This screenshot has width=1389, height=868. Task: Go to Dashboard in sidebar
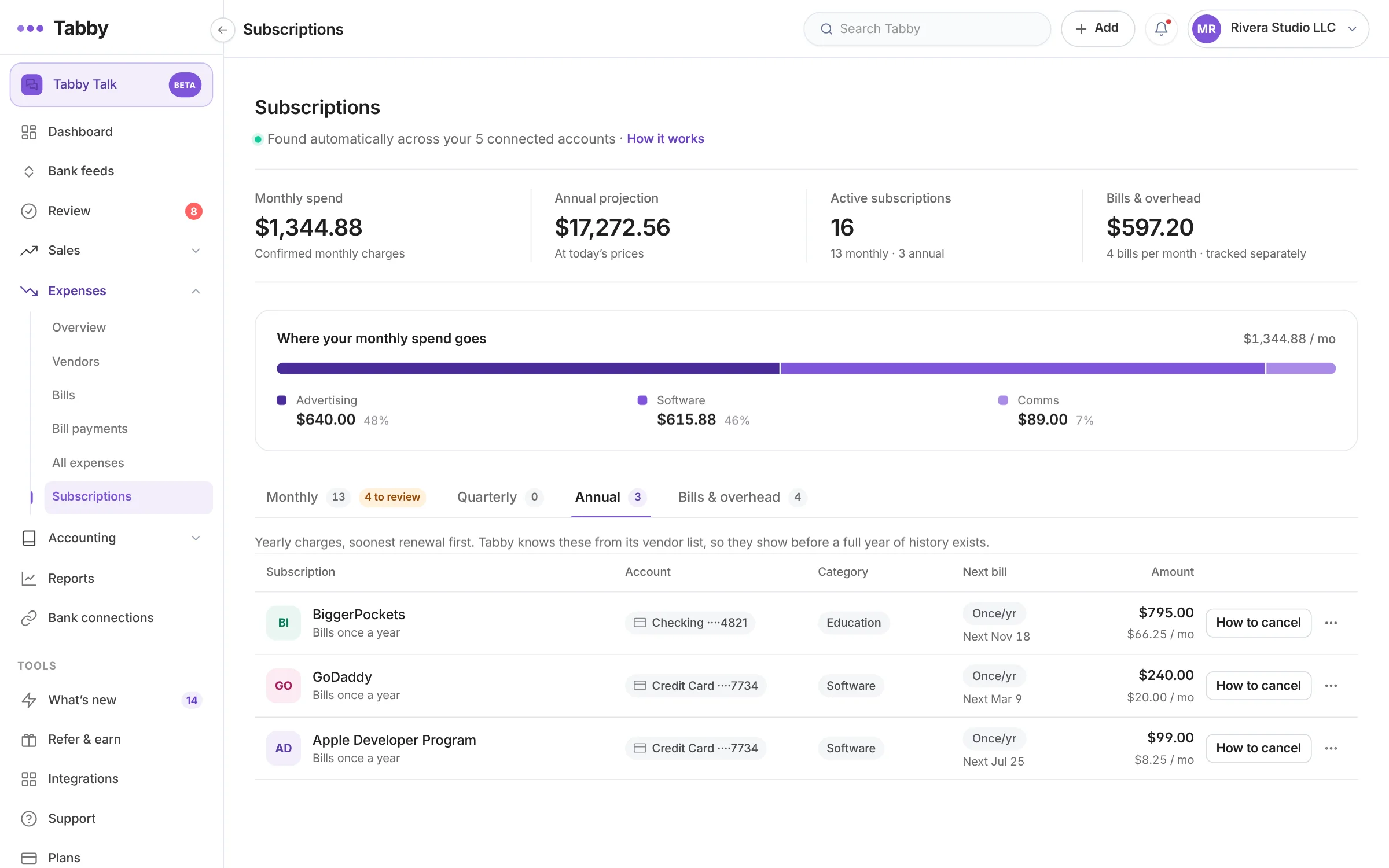(111, 132)
